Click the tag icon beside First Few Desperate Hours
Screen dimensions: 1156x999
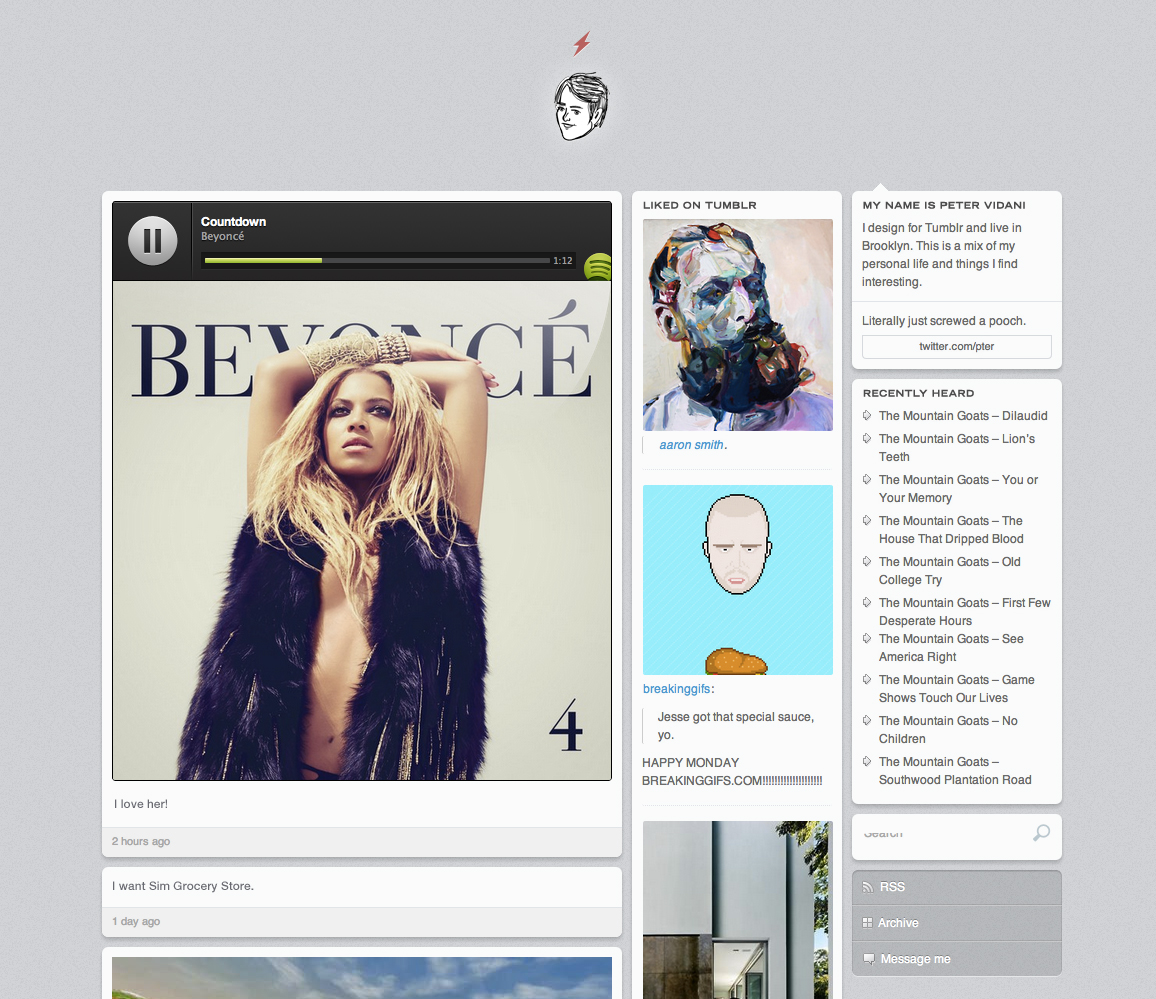(867, 602)
